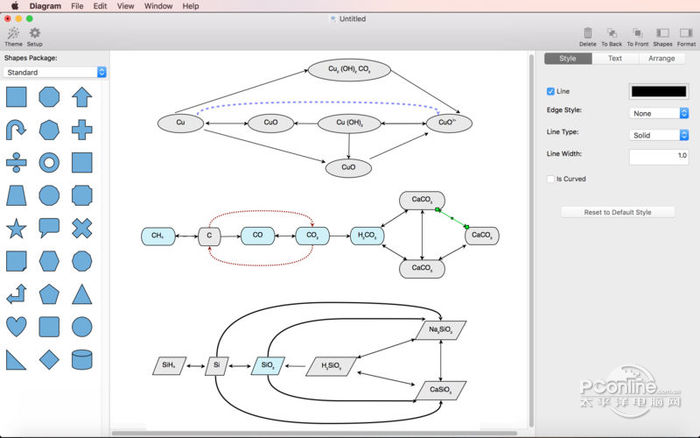This screenshot has height=438, width=700.
Task: Pick the up arrow shape
Action: click(82, 97)
